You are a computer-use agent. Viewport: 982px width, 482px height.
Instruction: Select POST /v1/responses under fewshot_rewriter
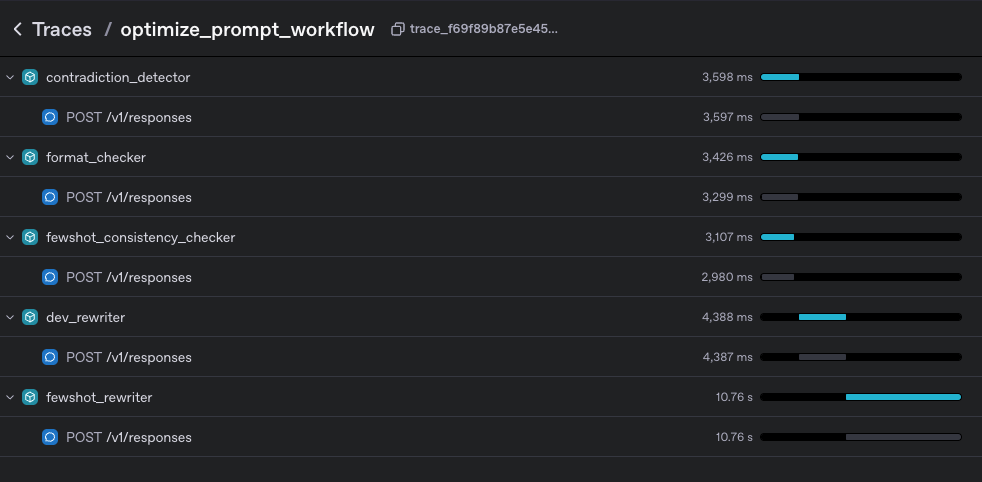128,437
